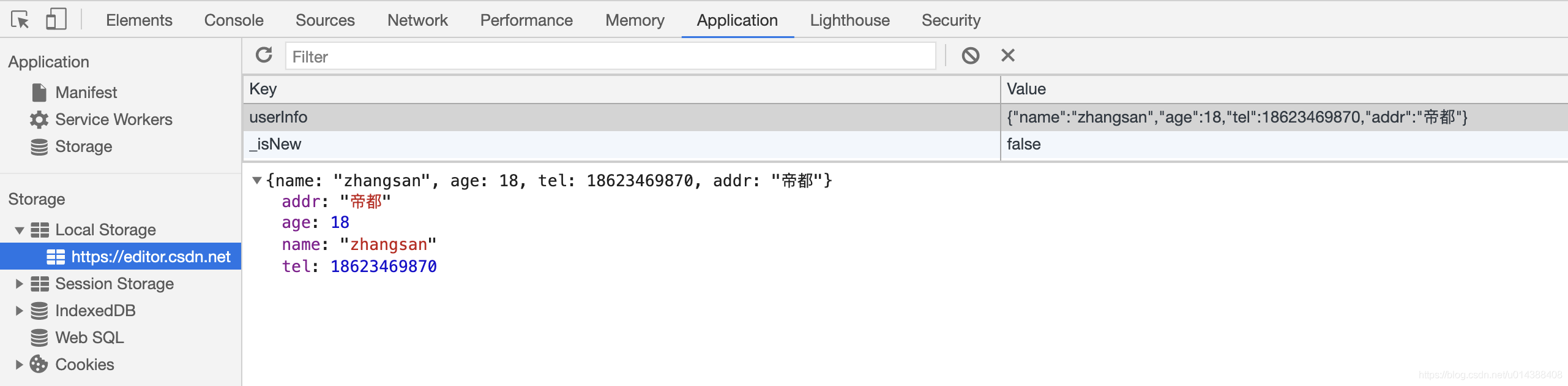Select the _isNew key row
Image resolution: width=1568 pixels, height=386 pixels.
coord(275,145)
